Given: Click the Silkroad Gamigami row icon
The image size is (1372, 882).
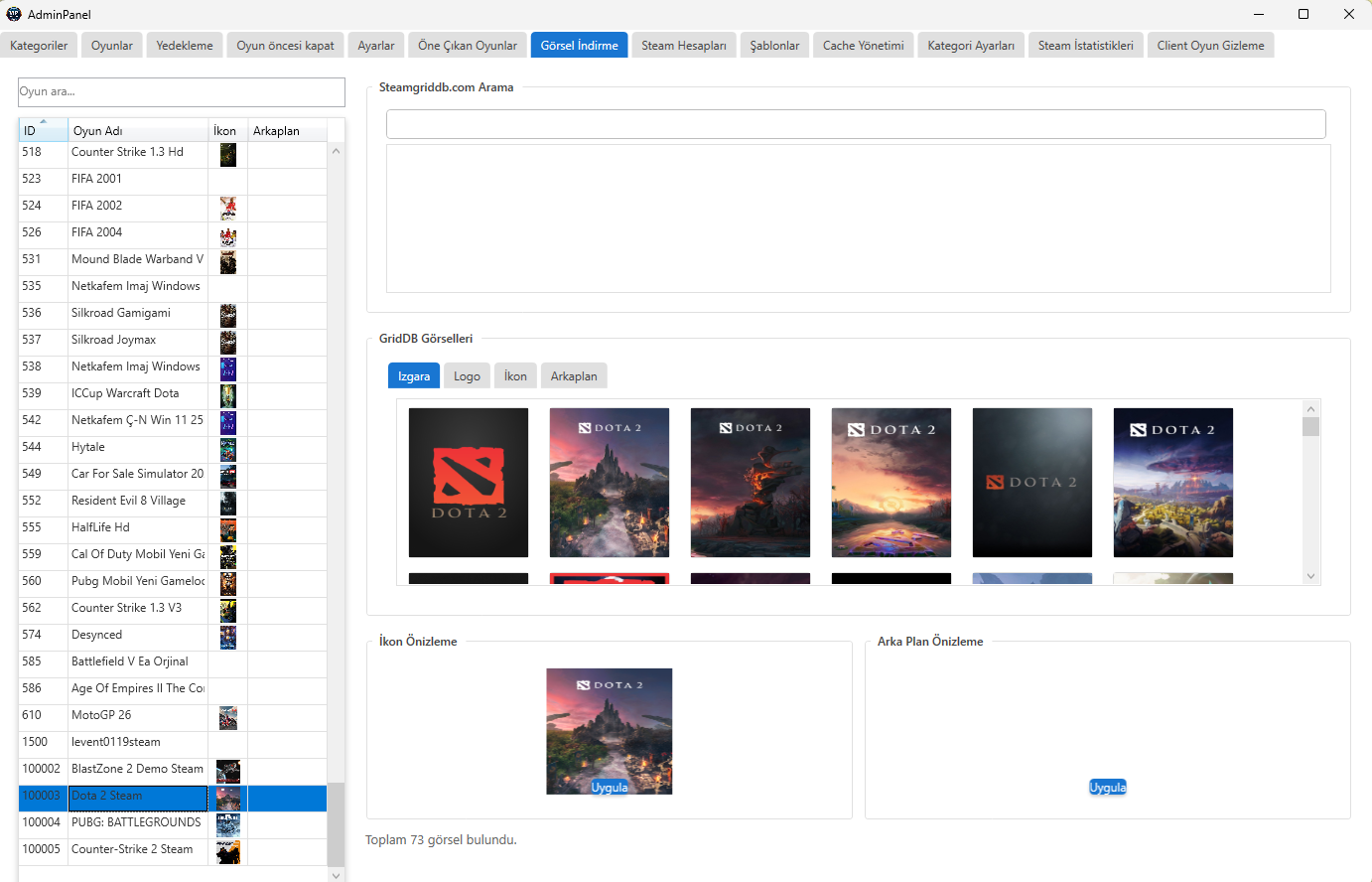Looking at the screenshot, I should click(x=228, y=315).
